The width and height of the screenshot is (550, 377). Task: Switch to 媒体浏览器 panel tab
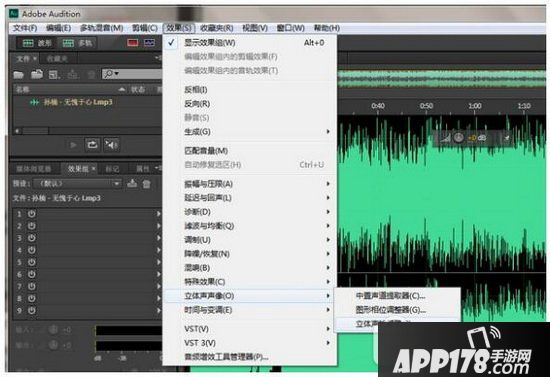coord(34,169)
